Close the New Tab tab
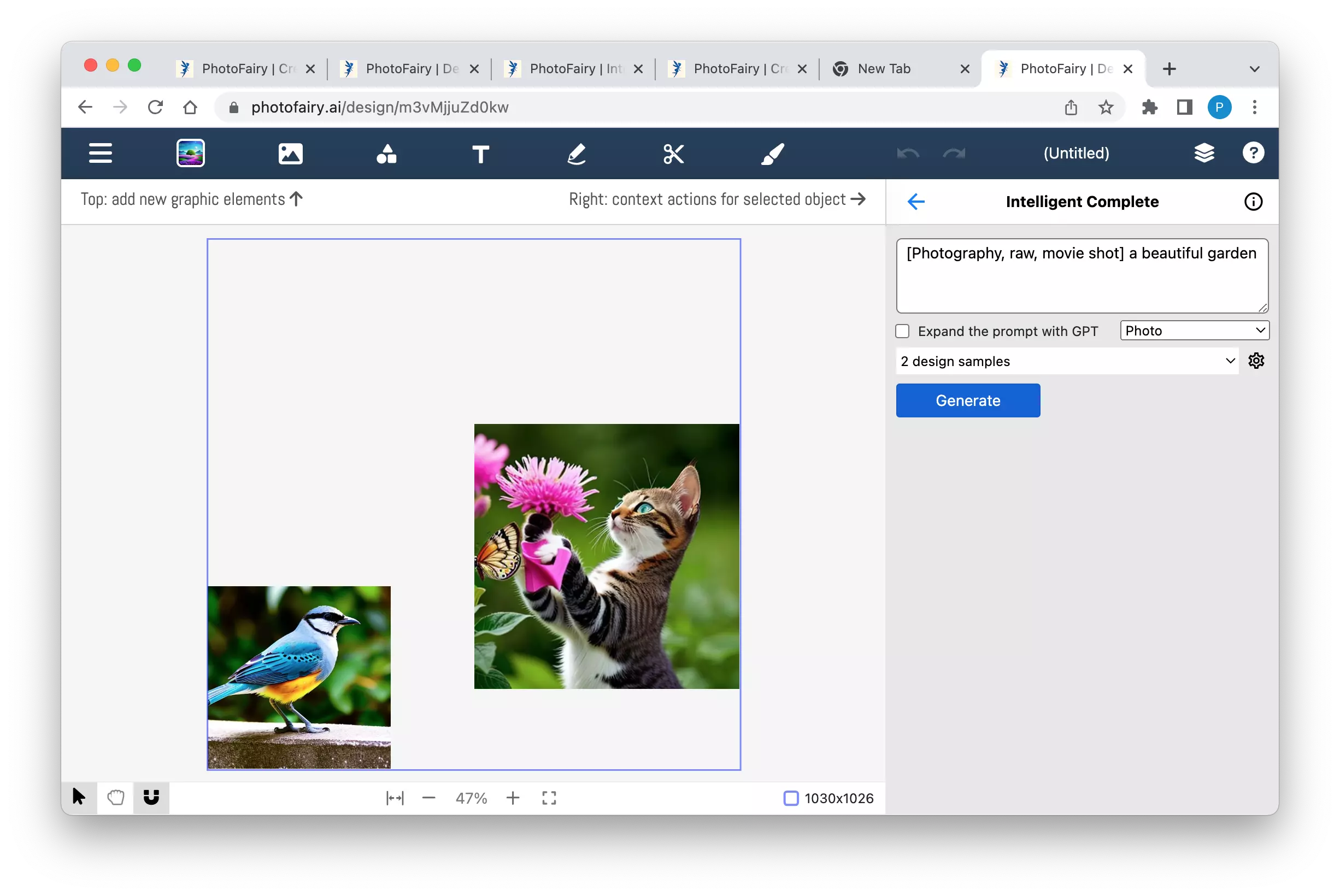Screen dimensions: 1340x896 pyautogui.click(x=965, y=69)
